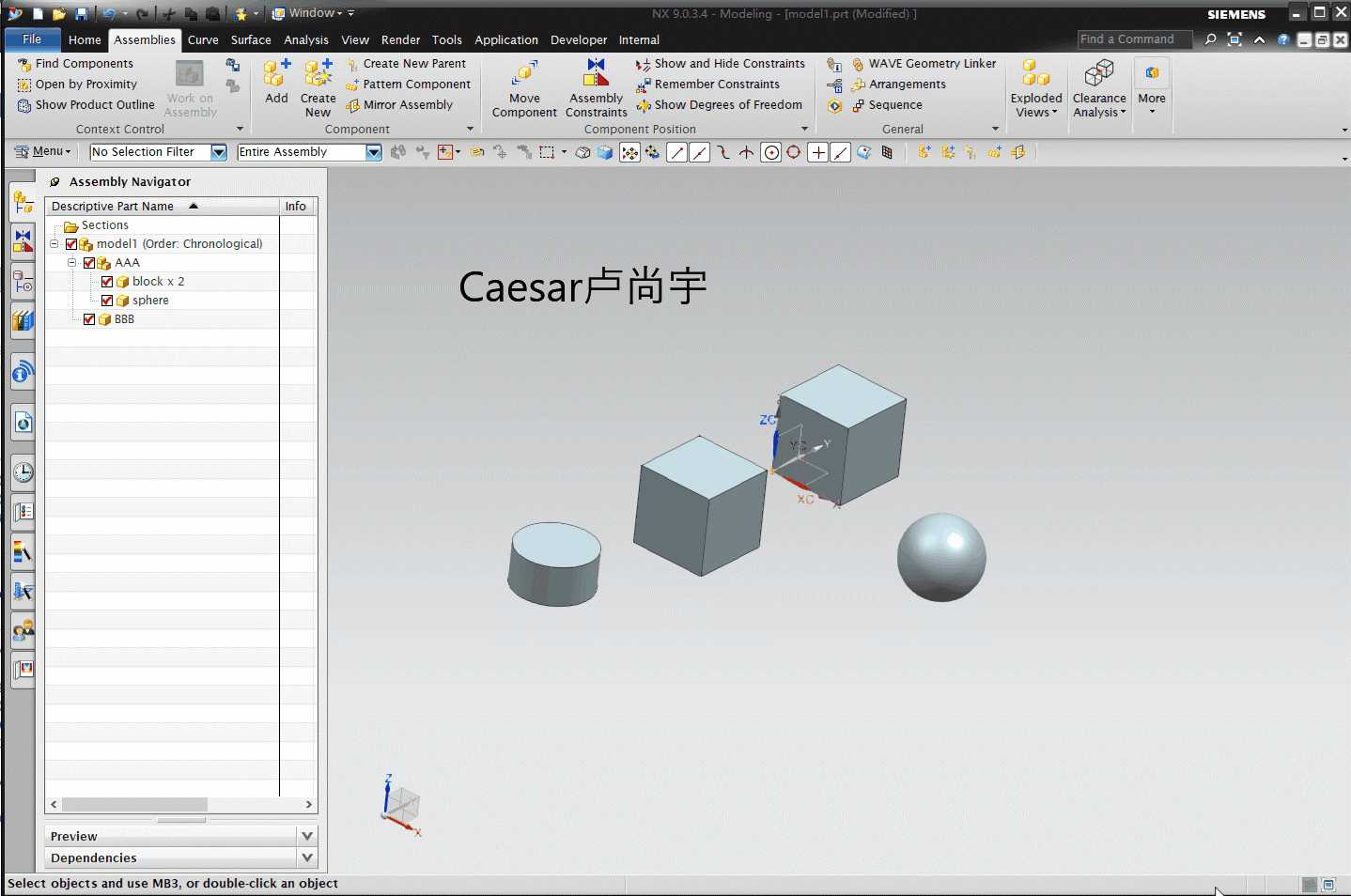This screenshot has height=896, width=1351.
Task: Click the magnifier search icon beside Find a Command
Action: 1210,39
